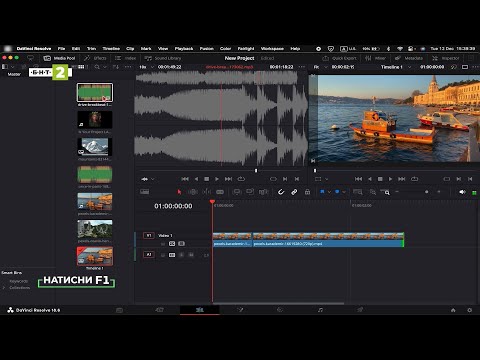
Task: Choose the Dynamic Trim Mode tool
Action: coord(207,192)
